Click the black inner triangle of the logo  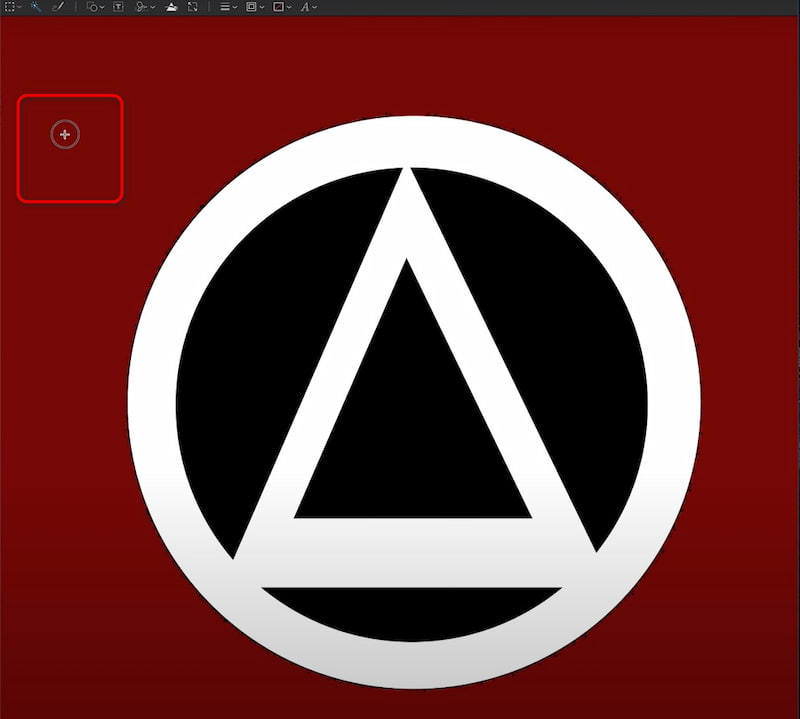click(411, 429)
